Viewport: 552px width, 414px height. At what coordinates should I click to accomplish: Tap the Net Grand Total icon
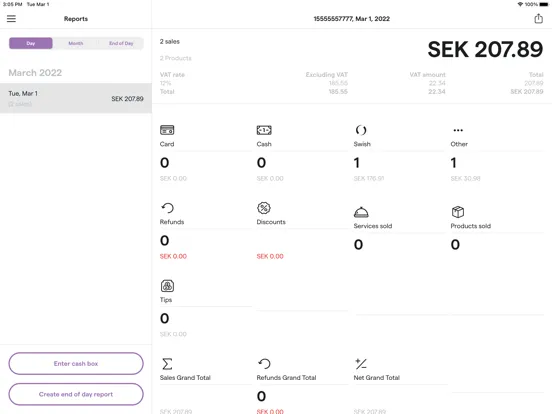361,364
